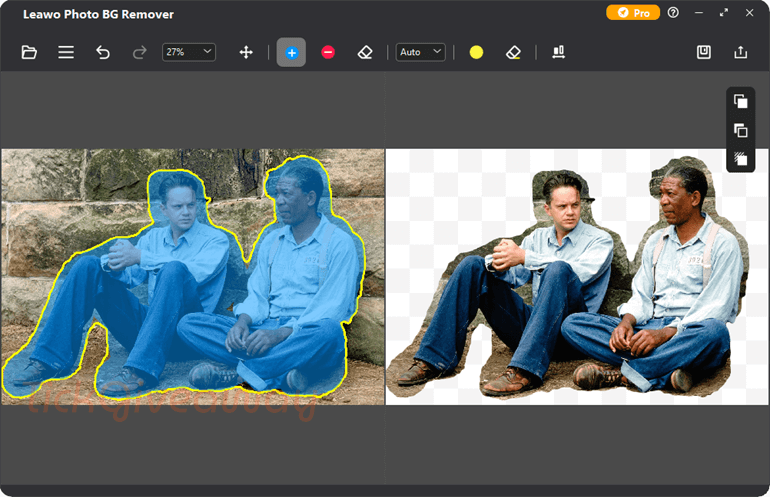Click the original photo with the blue mask
Screen dimensions: 770x497
(192, 277)
